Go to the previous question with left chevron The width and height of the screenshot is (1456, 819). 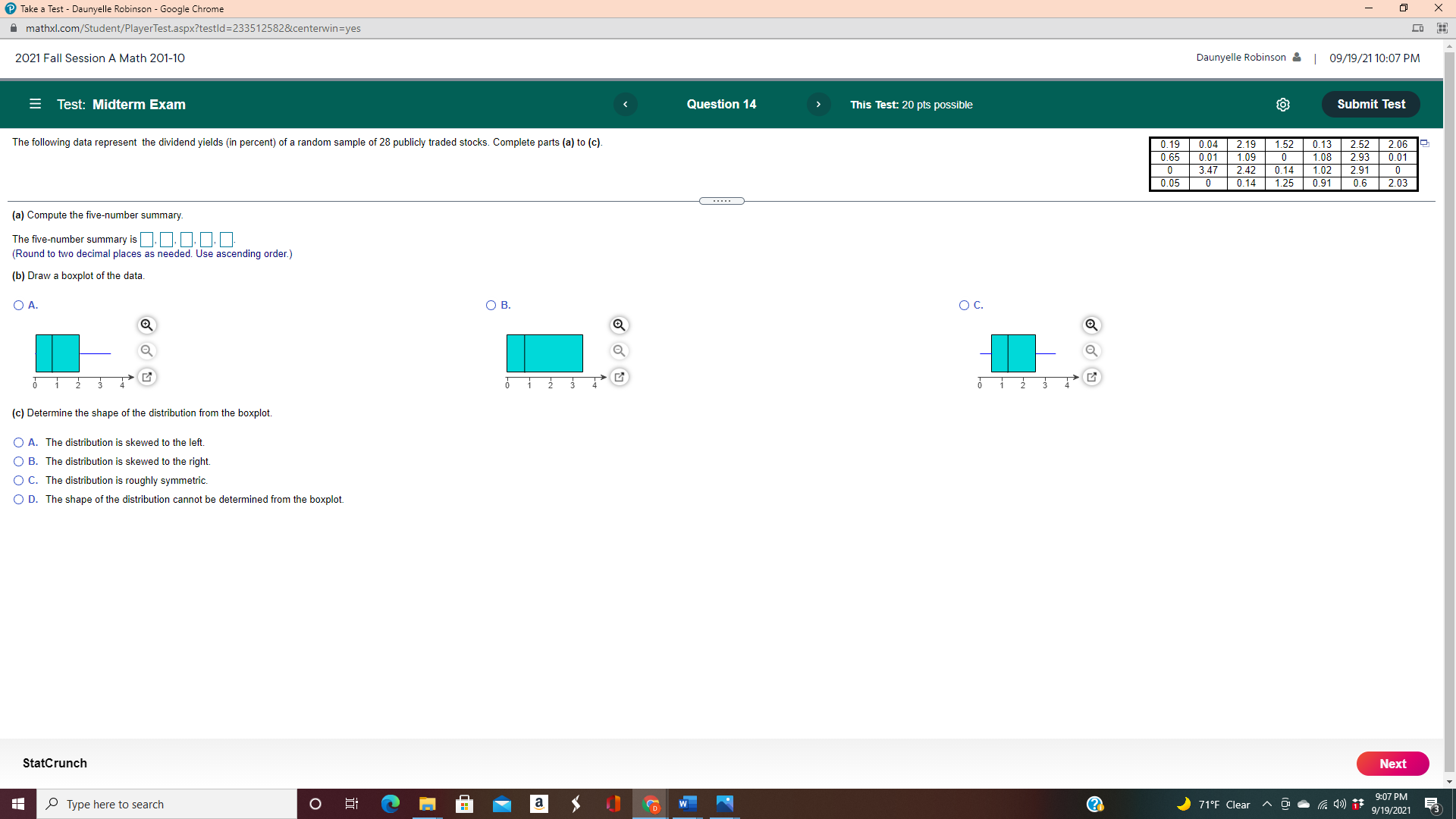(626, 105)
